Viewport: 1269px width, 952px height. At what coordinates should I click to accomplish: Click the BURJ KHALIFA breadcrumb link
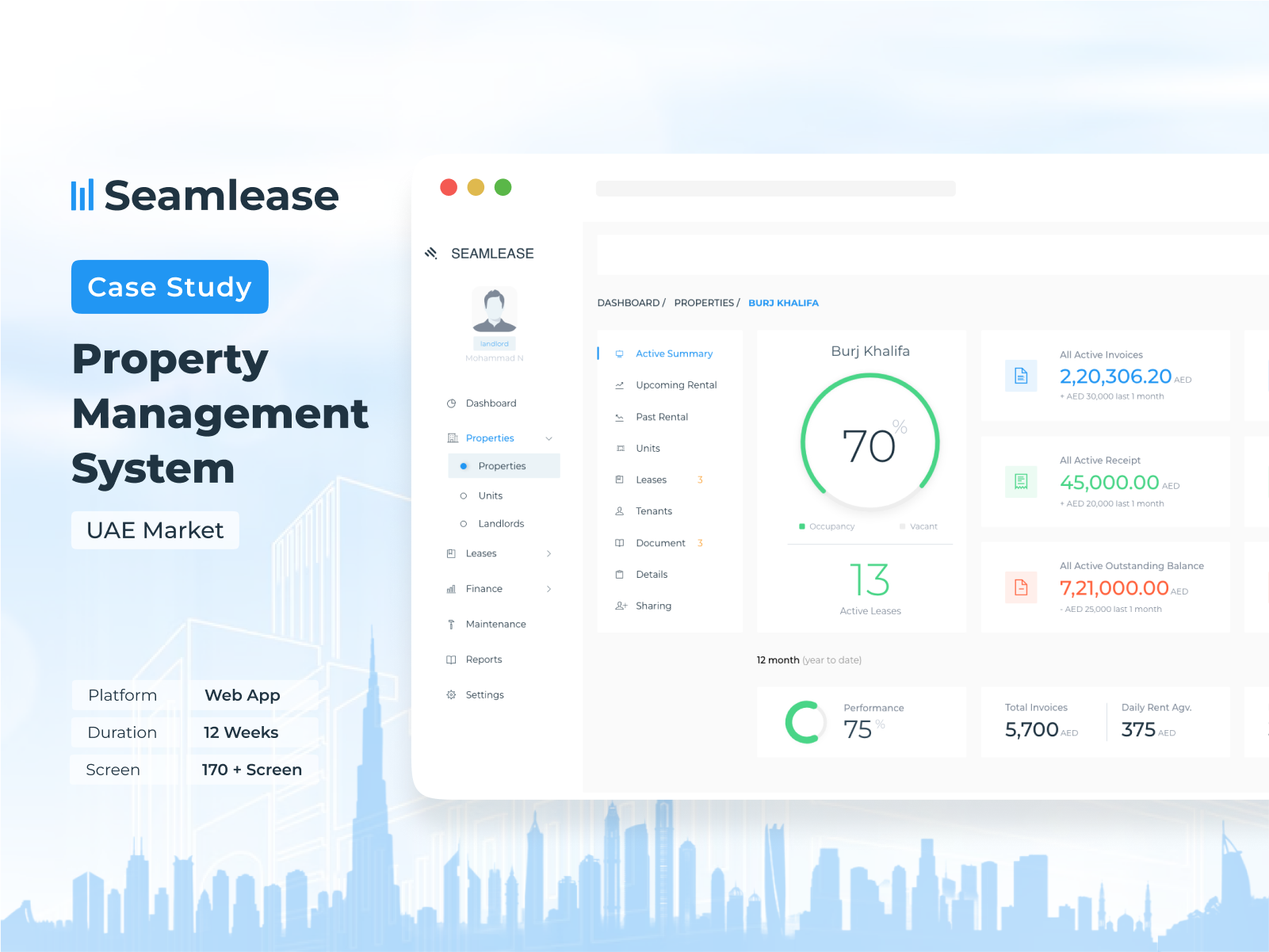(x=783, y=302)
